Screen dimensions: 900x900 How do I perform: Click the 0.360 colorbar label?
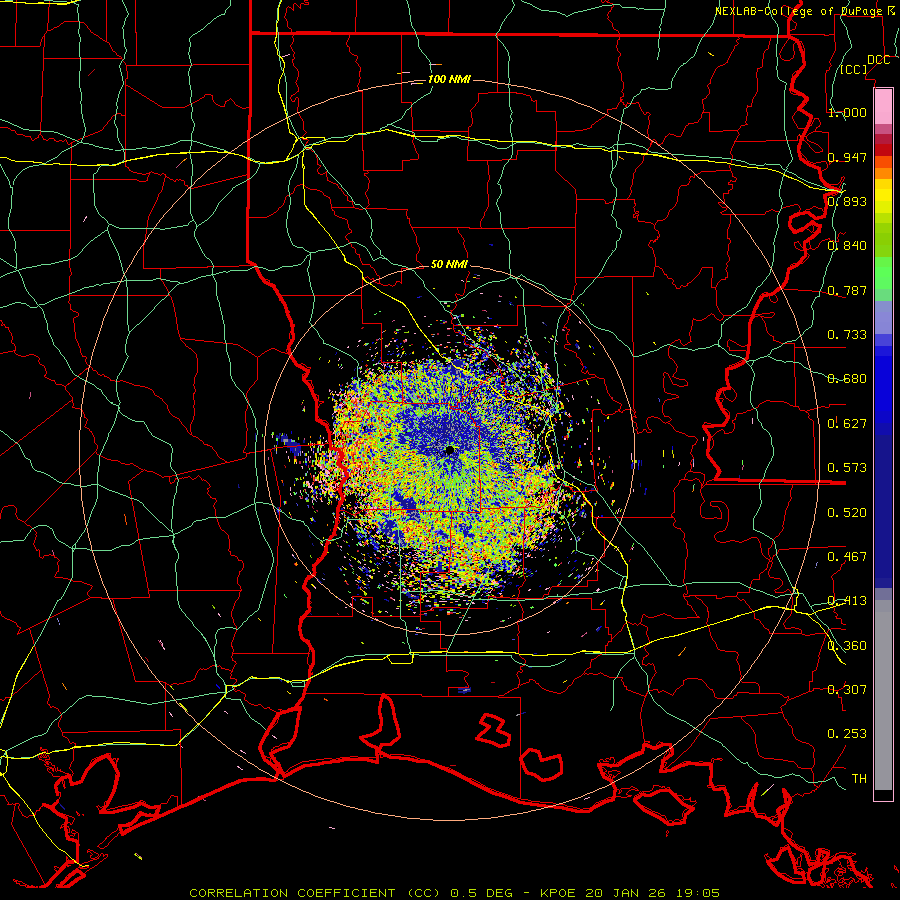(x=847, y=646)
